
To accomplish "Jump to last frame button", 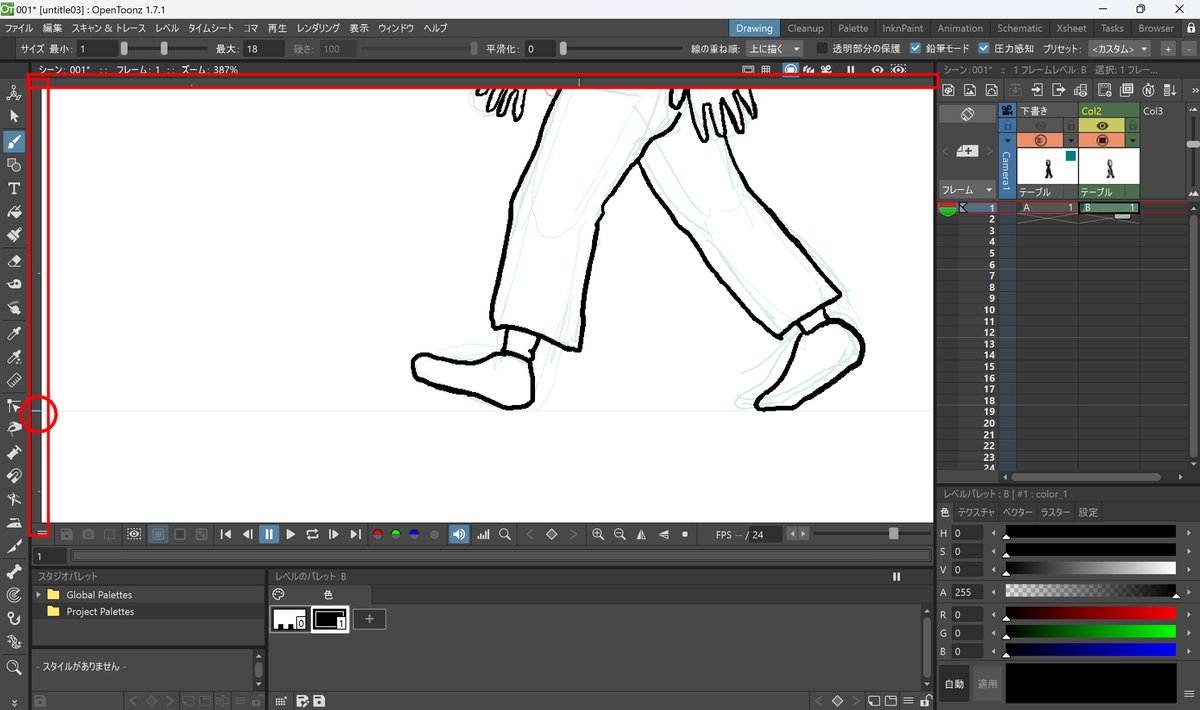I will pos(355,535).
